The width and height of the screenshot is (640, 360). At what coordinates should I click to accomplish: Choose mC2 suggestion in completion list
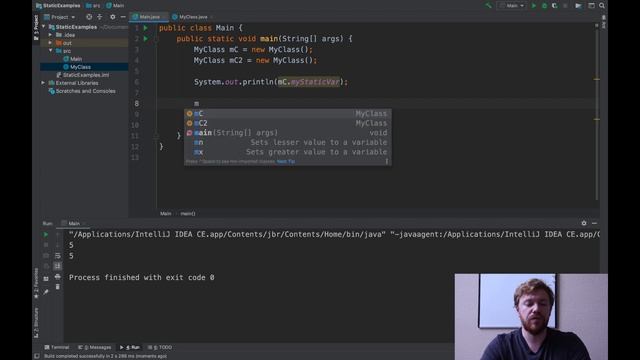[287, 123]
